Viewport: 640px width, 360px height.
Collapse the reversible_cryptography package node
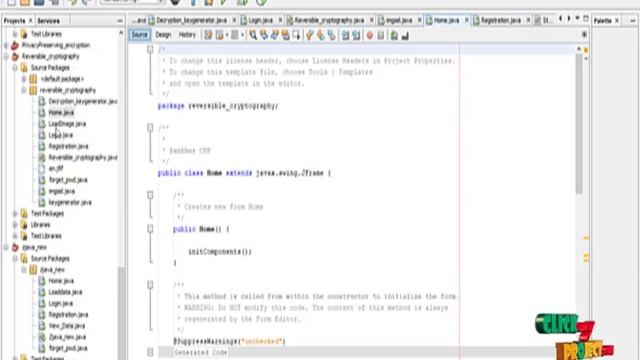pyautogui.click(x=24, y=90)
